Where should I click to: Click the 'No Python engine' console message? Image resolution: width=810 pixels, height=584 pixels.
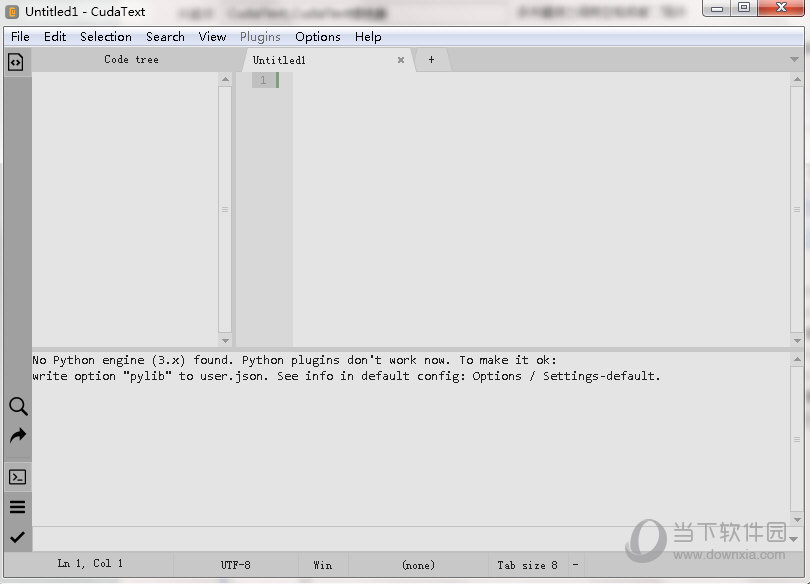coord(294,360)
